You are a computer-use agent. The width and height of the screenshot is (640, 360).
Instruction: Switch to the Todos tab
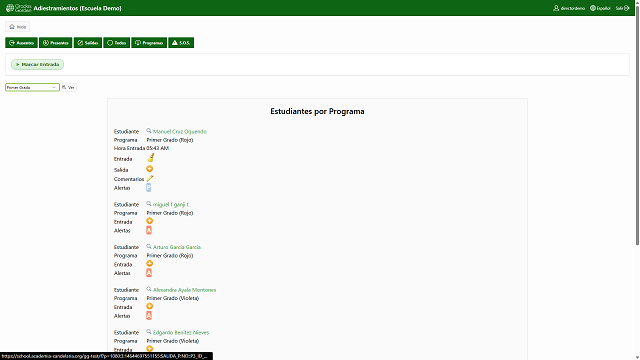(116, 43)
